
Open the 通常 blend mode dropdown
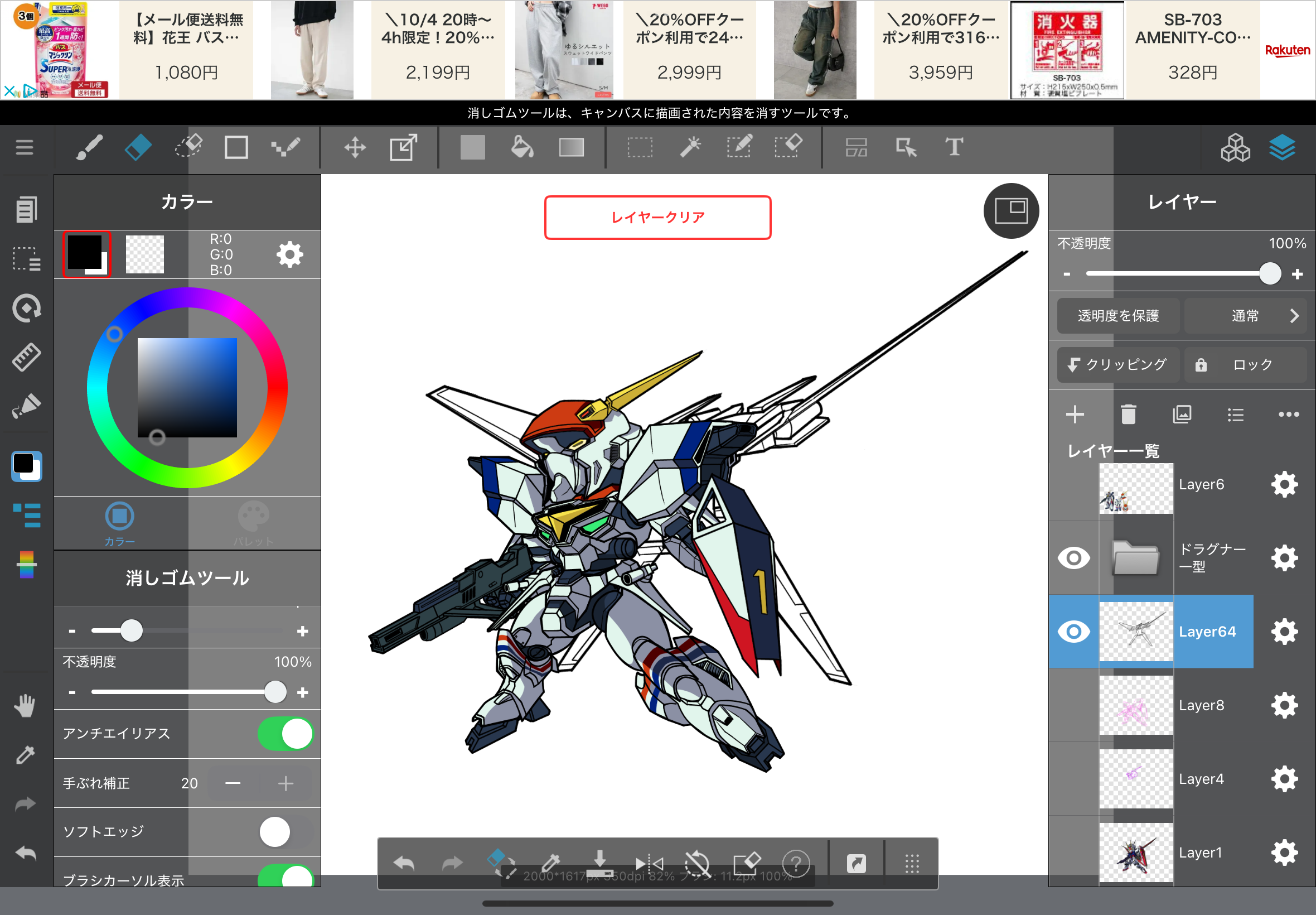(x=1245, y=316)
